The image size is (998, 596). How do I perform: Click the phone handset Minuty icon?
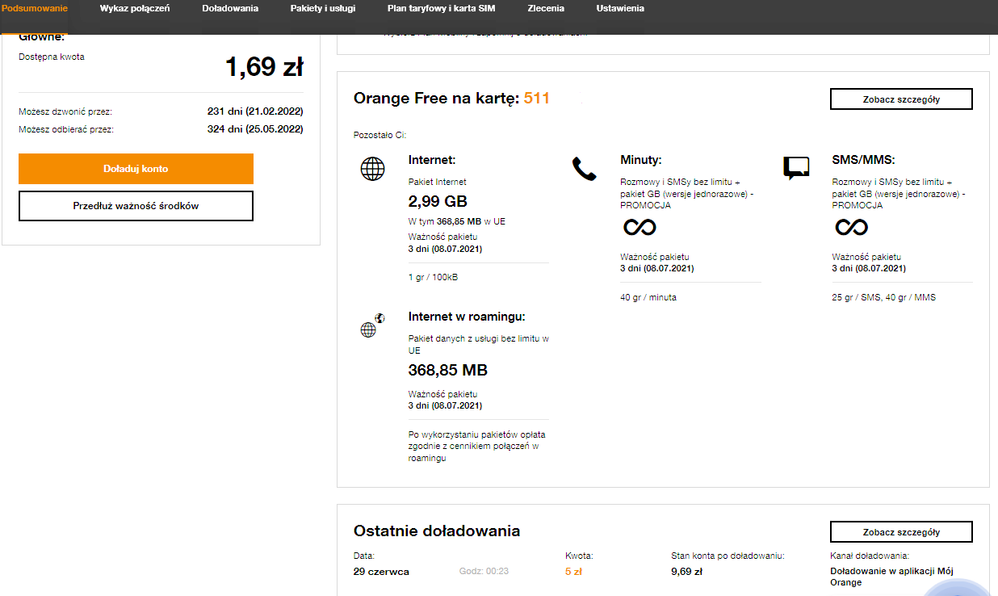pyautogui.click(x=583, y=168)
